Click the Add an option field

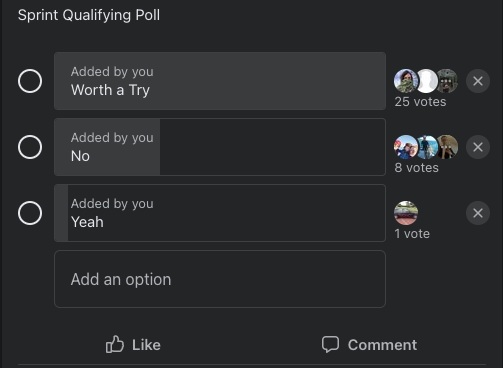[x=220, y=279]
